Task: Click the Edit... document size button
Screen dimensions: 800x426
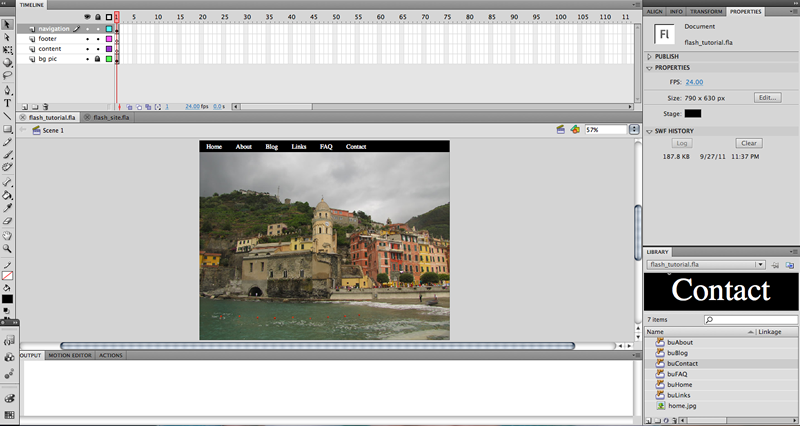Action: tap(767, 97)
